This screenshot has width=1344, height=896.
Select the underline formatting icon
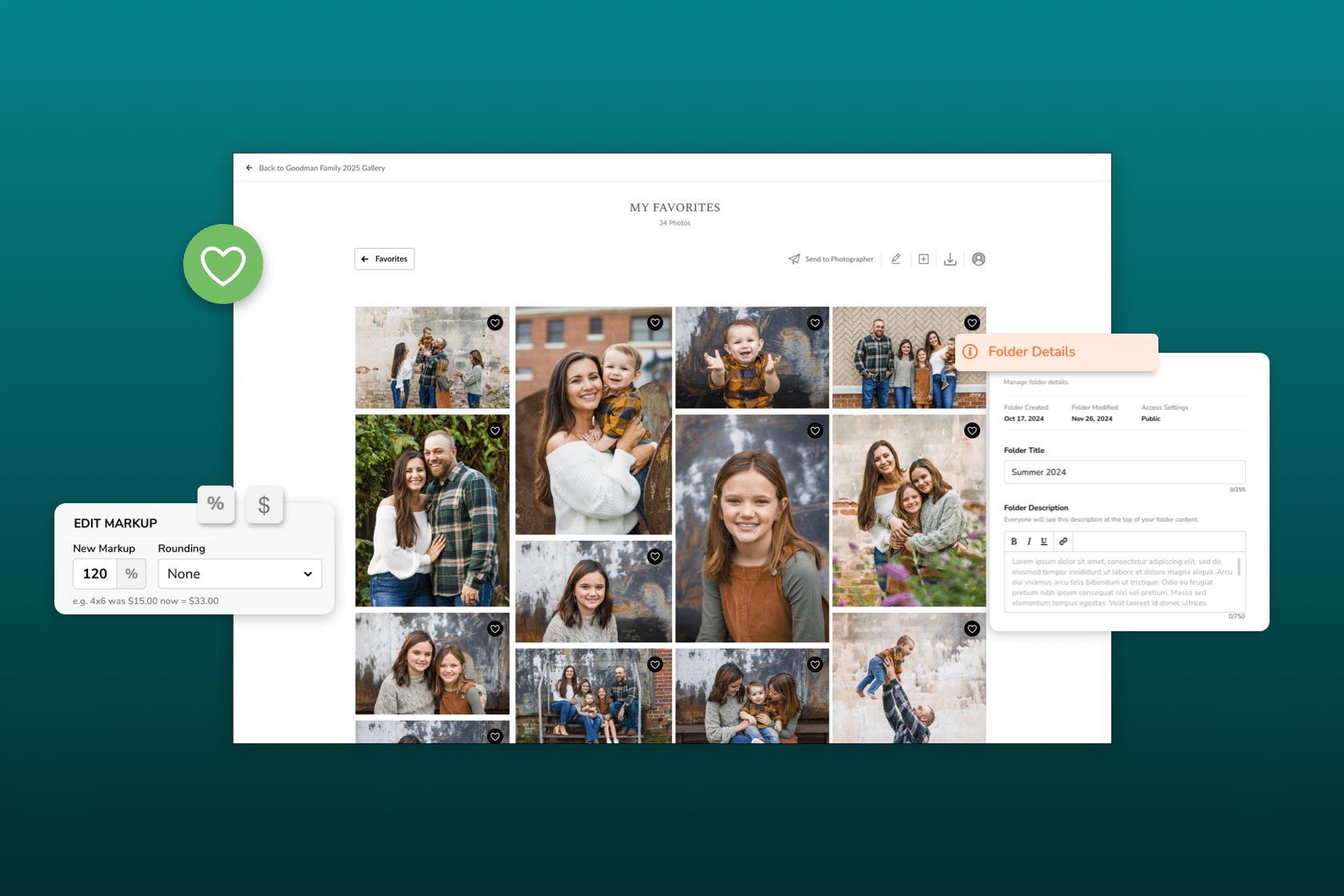(x=1044, y=542)
